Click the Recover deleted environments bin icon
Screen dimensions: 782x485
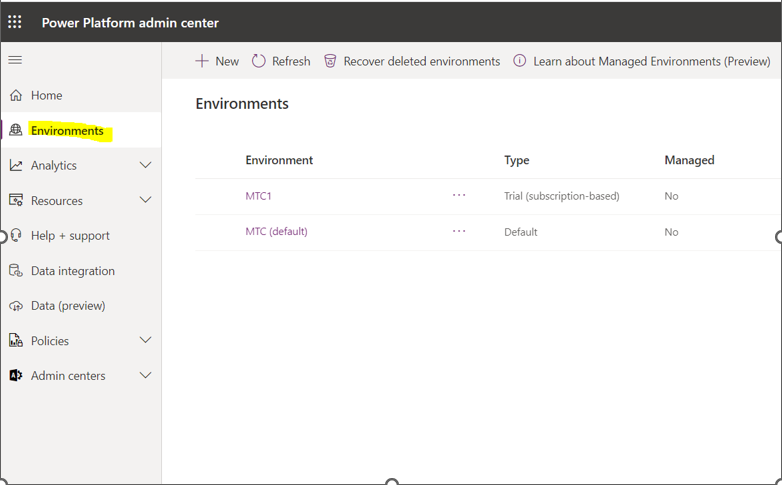(330, 61)
